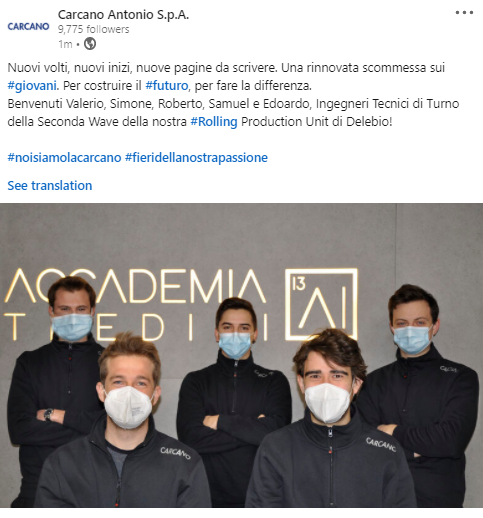This screenshot has height=518, width=483.
Task: Open the #fieridellanostrapassione hashtag
Action: click(x=196, y=157)
